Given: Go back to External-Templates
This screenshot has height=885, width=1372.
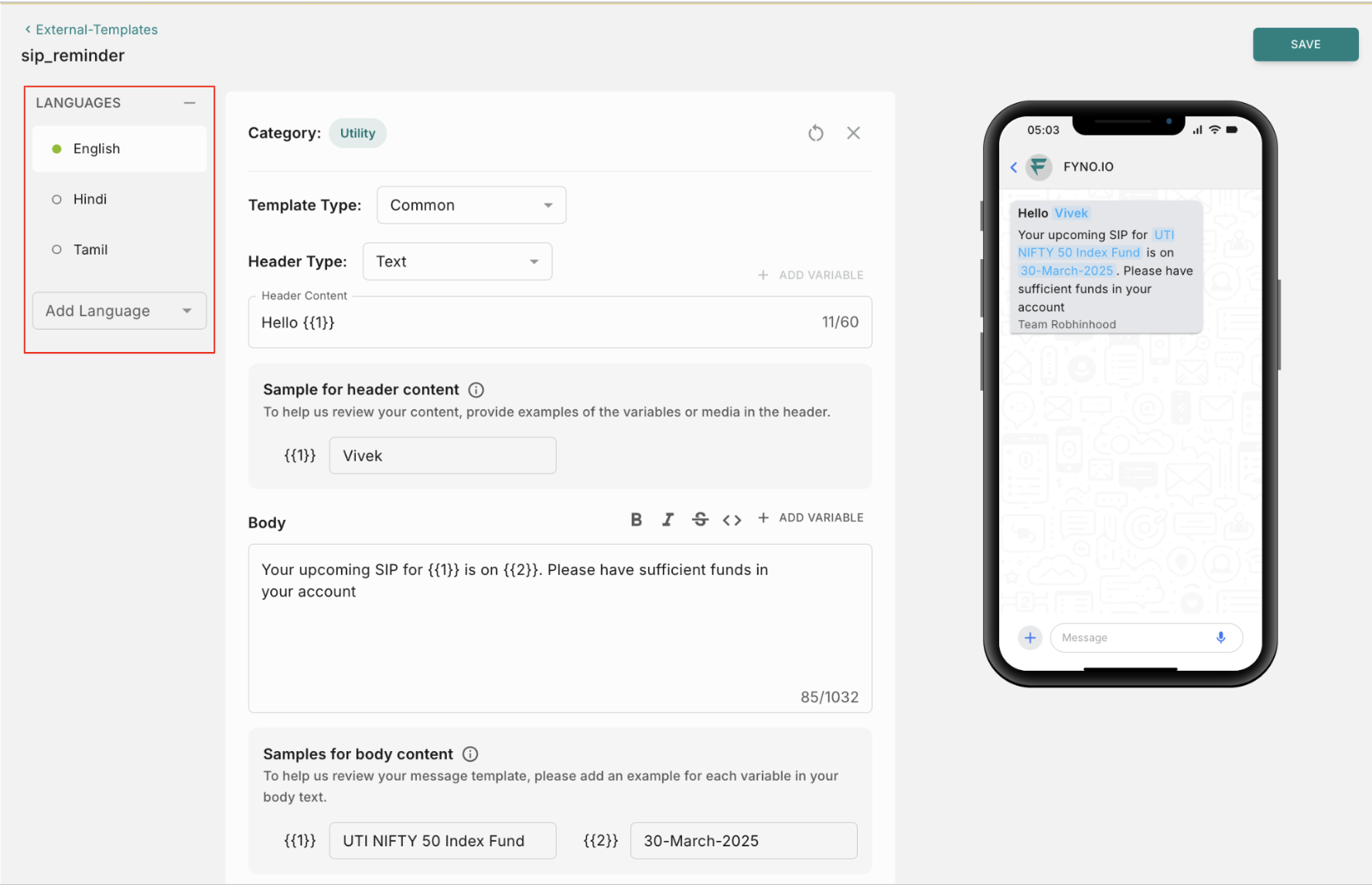Looking at the screenshot, I should tap(91, 29).
